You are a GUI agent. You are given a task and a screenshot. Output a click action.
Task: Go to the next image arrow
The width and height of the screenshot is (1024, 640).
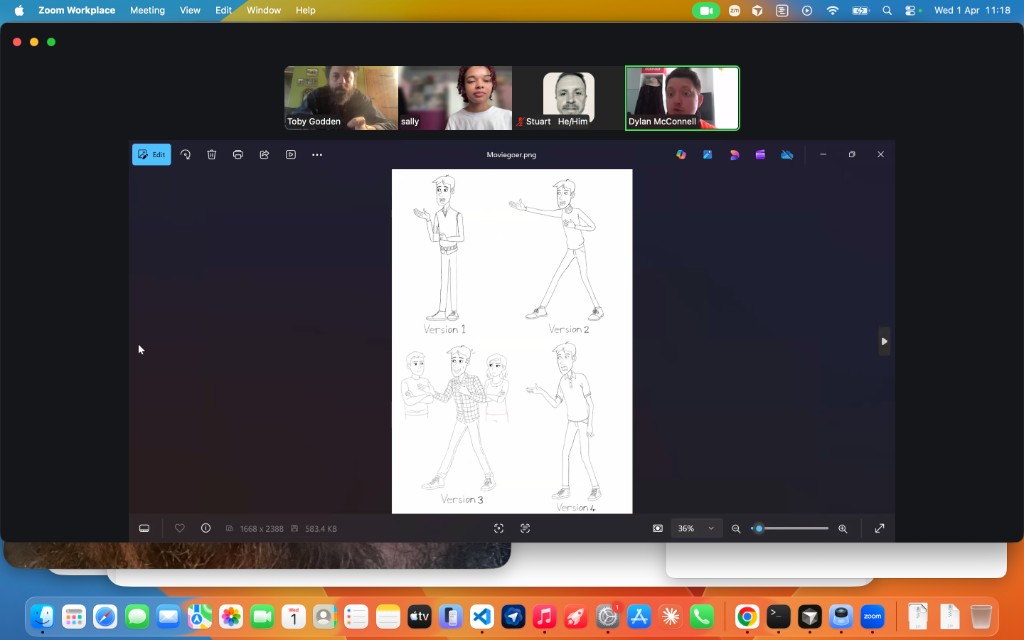[884, 341]
